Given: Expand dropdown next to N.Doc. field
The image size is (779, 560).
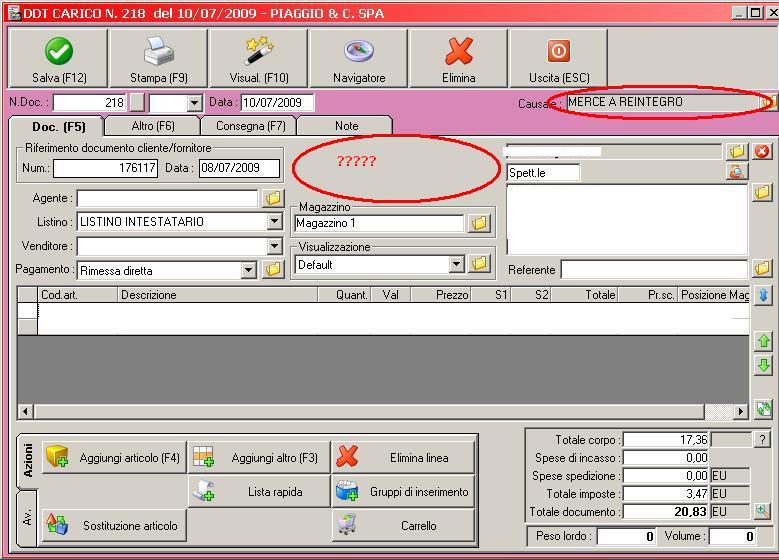Looking at the screenshot, I should 194,103.
